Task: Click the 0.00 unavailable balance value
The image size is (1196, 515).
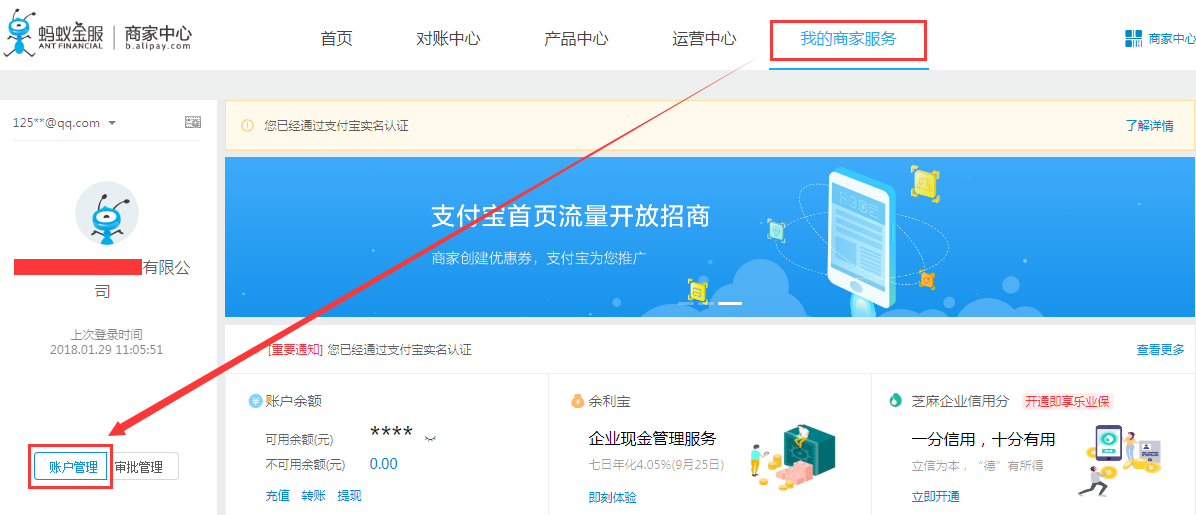Action: pyautogui.click(x=384, y=464)
